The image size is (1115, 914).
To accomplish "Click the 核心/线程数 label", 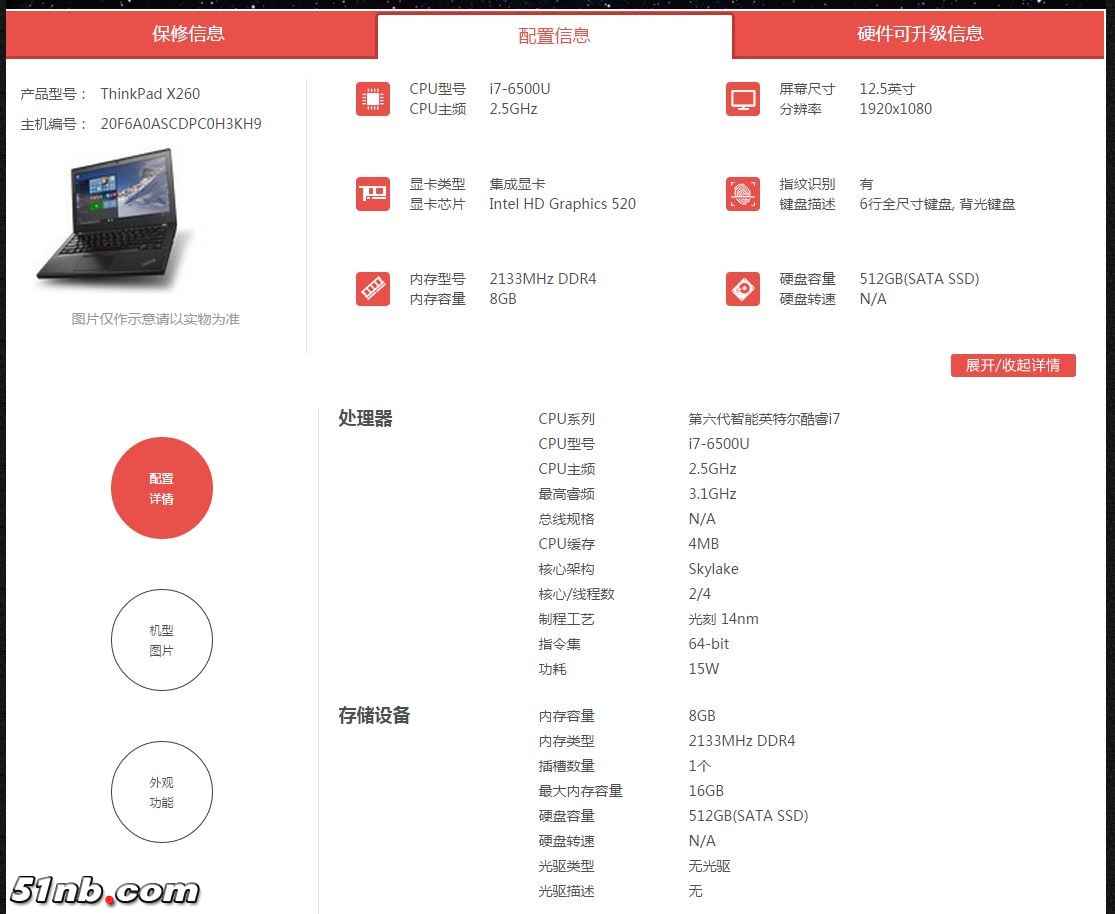I will coord(576,594).
